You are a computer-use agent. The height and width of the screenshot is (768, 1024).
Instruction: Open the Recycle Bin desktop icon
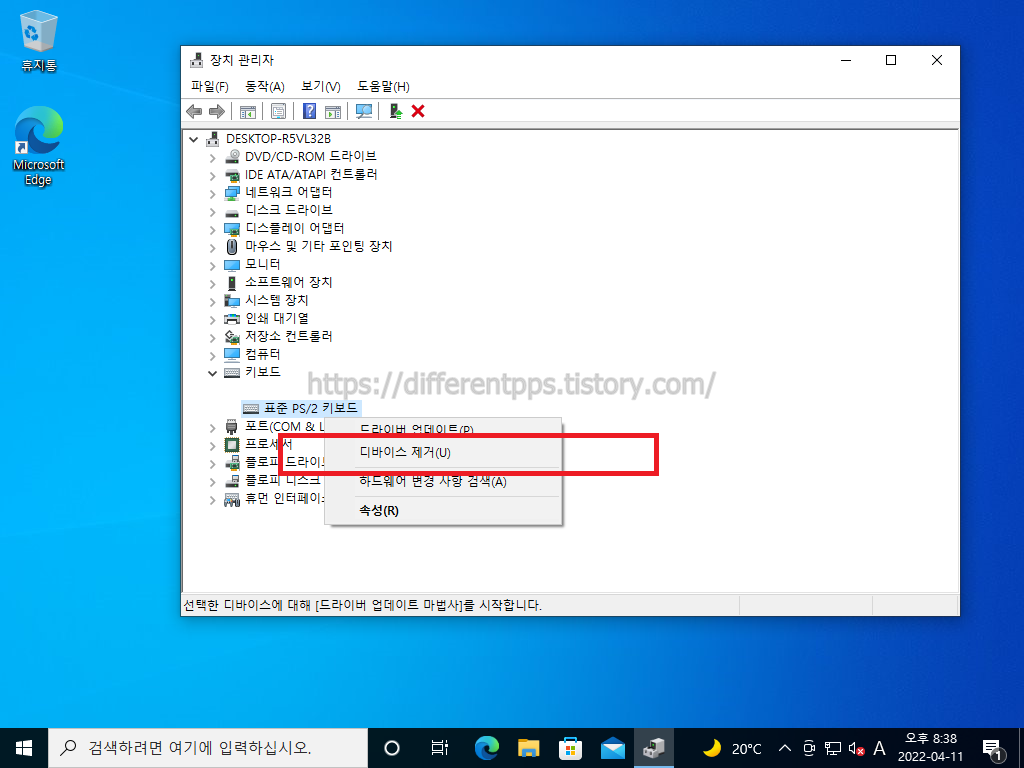[39, 40]
